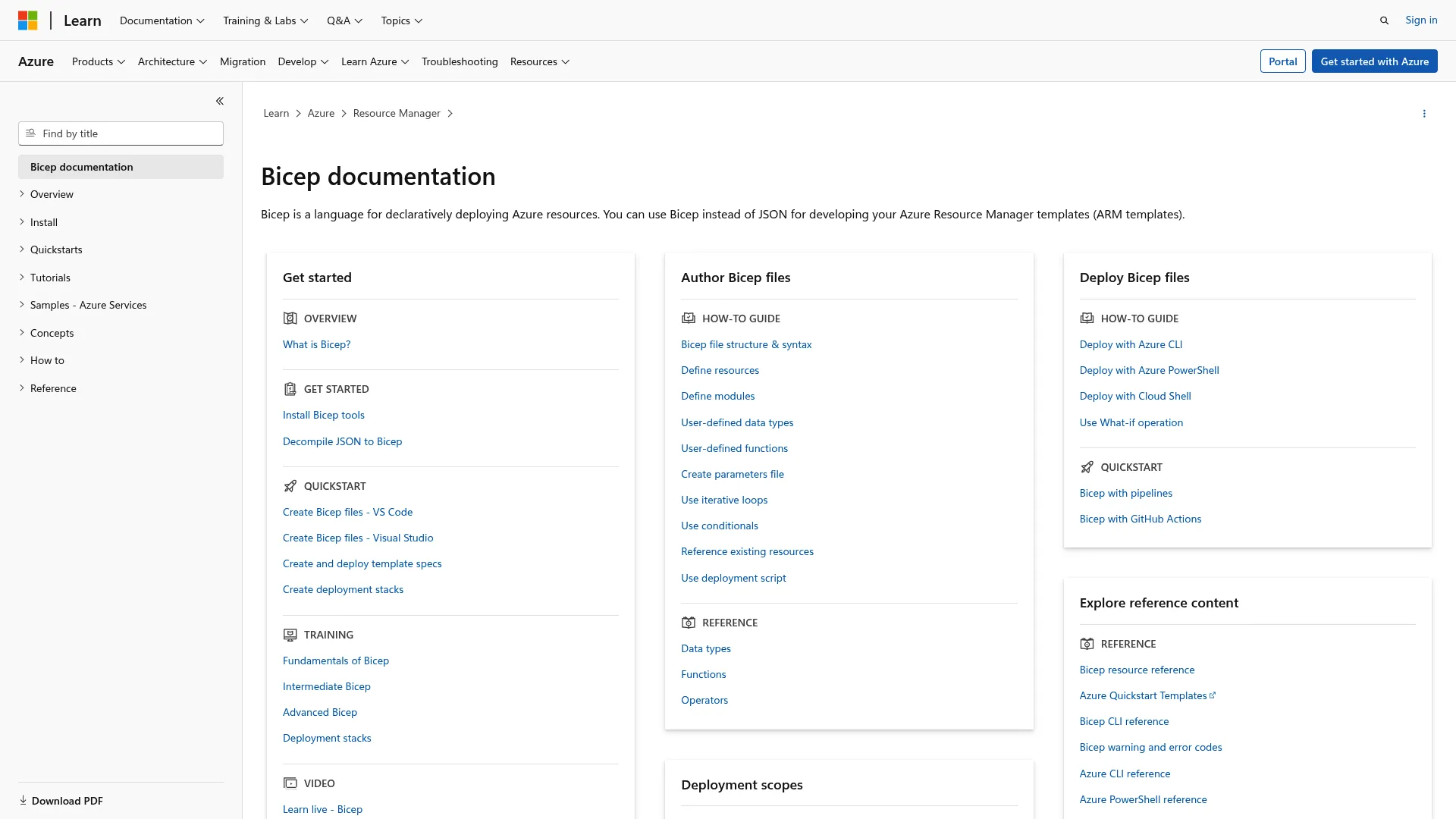Select Bicep documentation in sidebar

coord(121,167)
